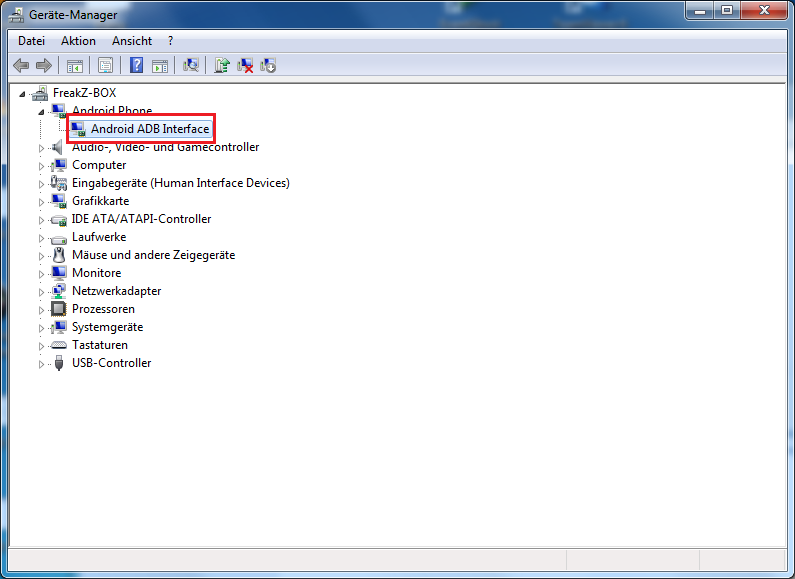Click the Android ADB Interface device icon

pyautogui.click(x=78, y=129)
